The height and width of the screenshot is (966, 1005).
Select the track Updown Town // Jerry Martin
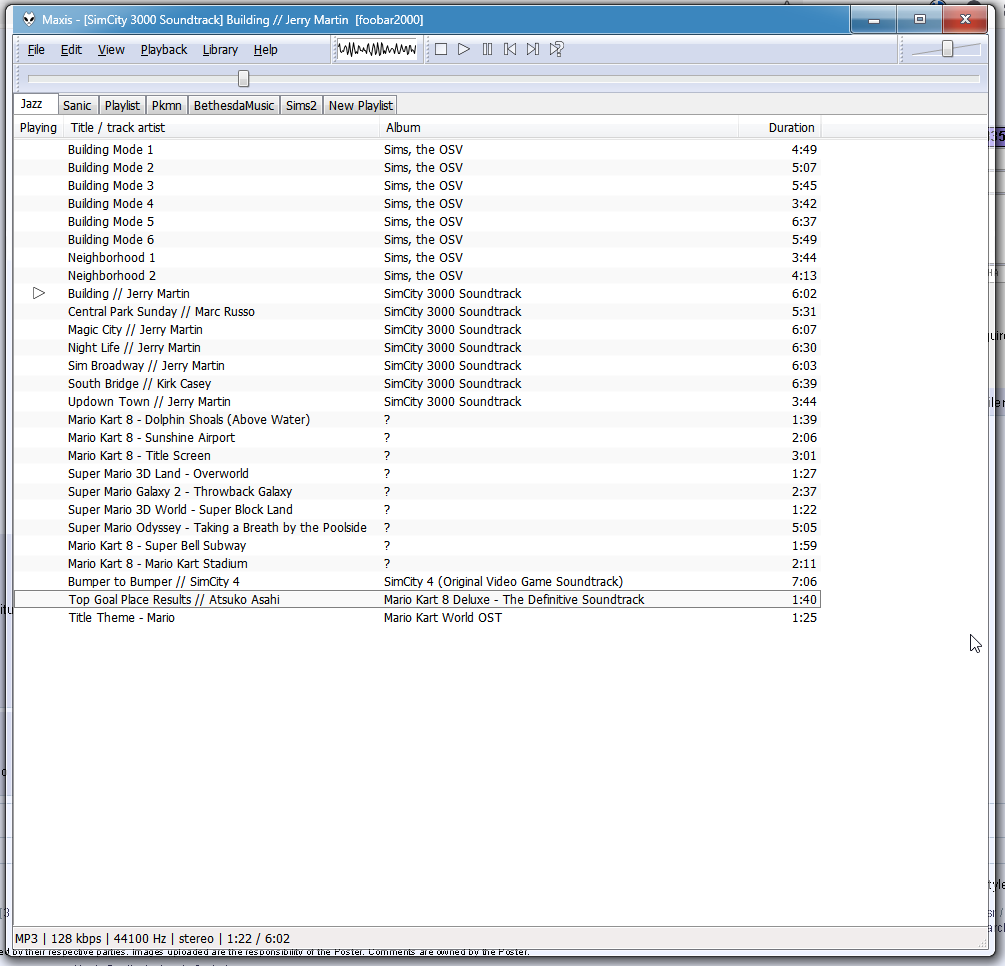tap(417, 401)
